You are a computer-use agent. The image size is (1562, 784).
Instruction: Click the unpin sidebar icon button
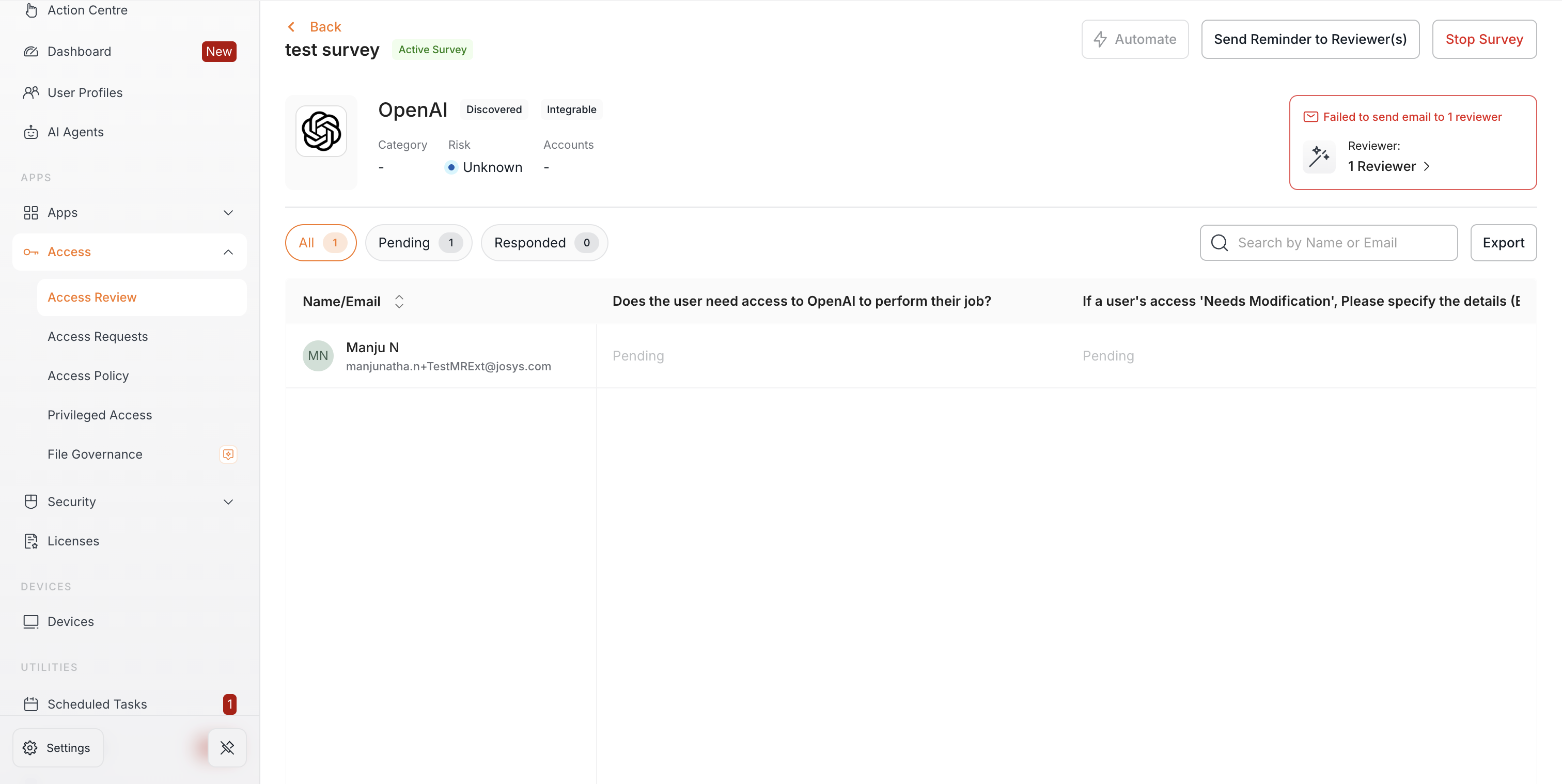pos(227,748)
